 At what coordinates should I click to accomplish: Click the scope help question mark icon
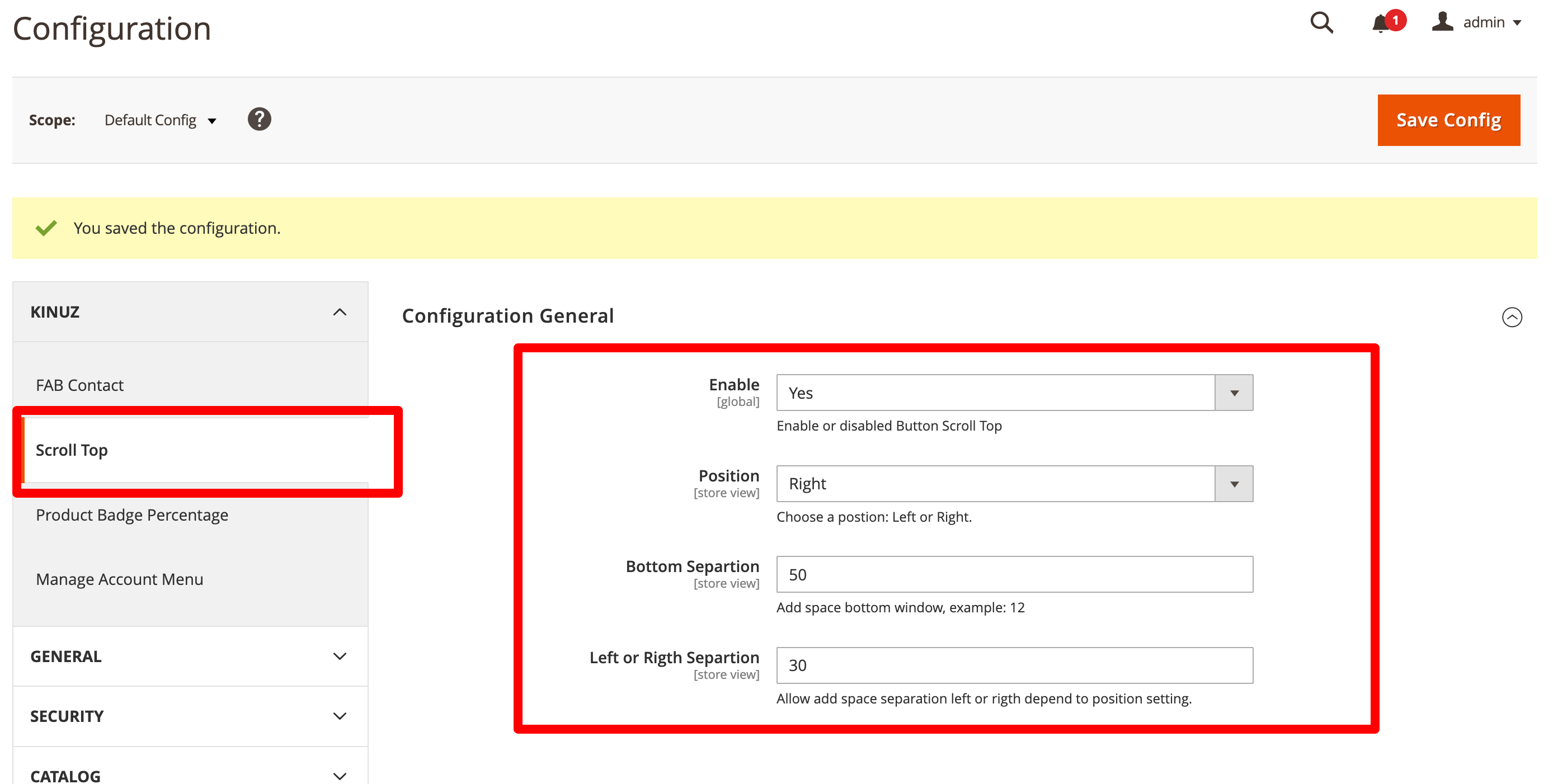pos(259,119)
